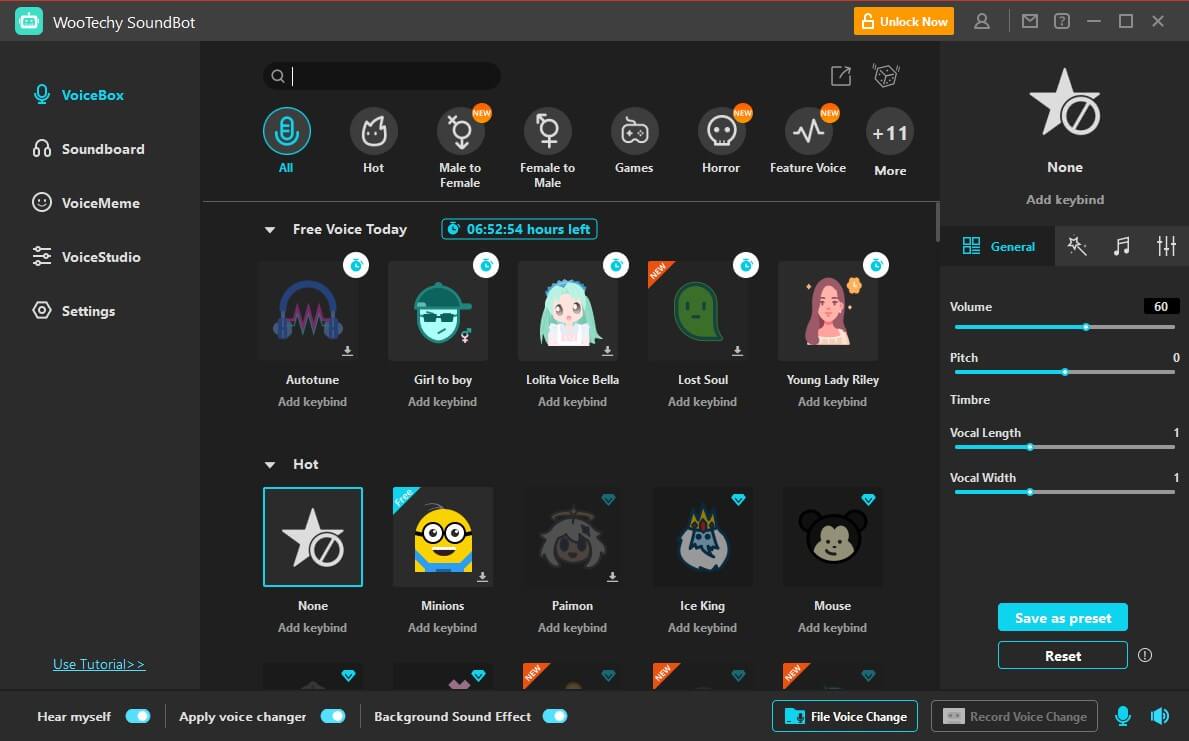Expand the +11 More categories
The height and width of the screenshot is (741, 1189).
pos(889,133)
